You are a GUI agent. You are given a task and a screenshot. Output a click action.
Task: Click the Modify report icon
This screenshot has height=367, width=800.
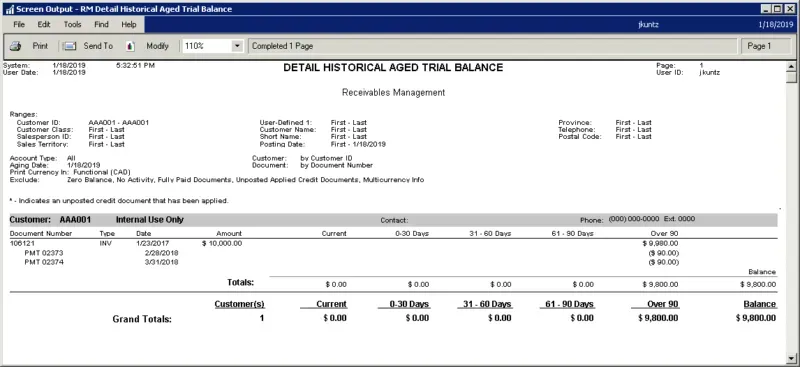click(x=131, y=46)
